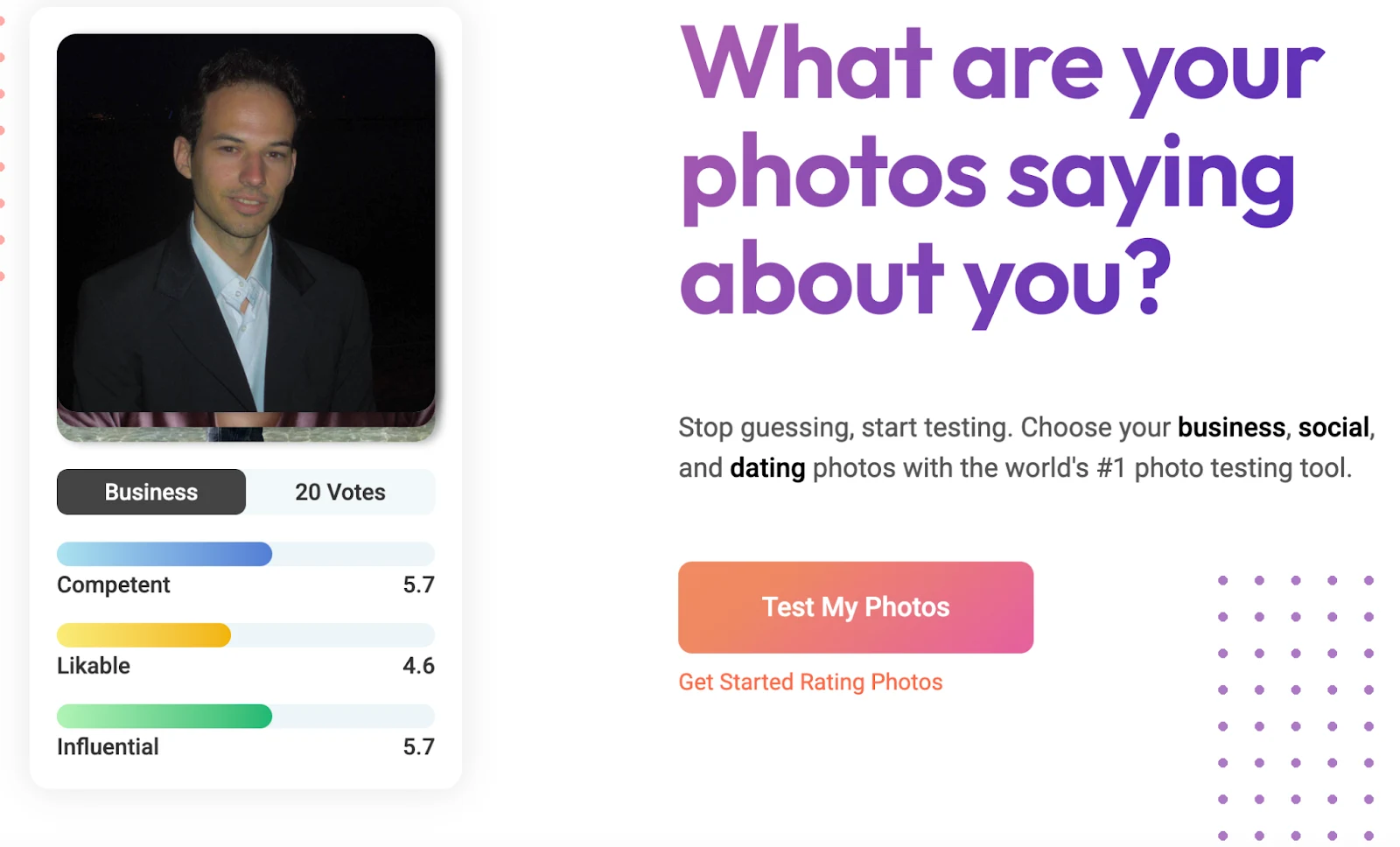Viewport: 1400px width, 847px height.
Task: Click the Likable label
Action: tap(94, 666)
